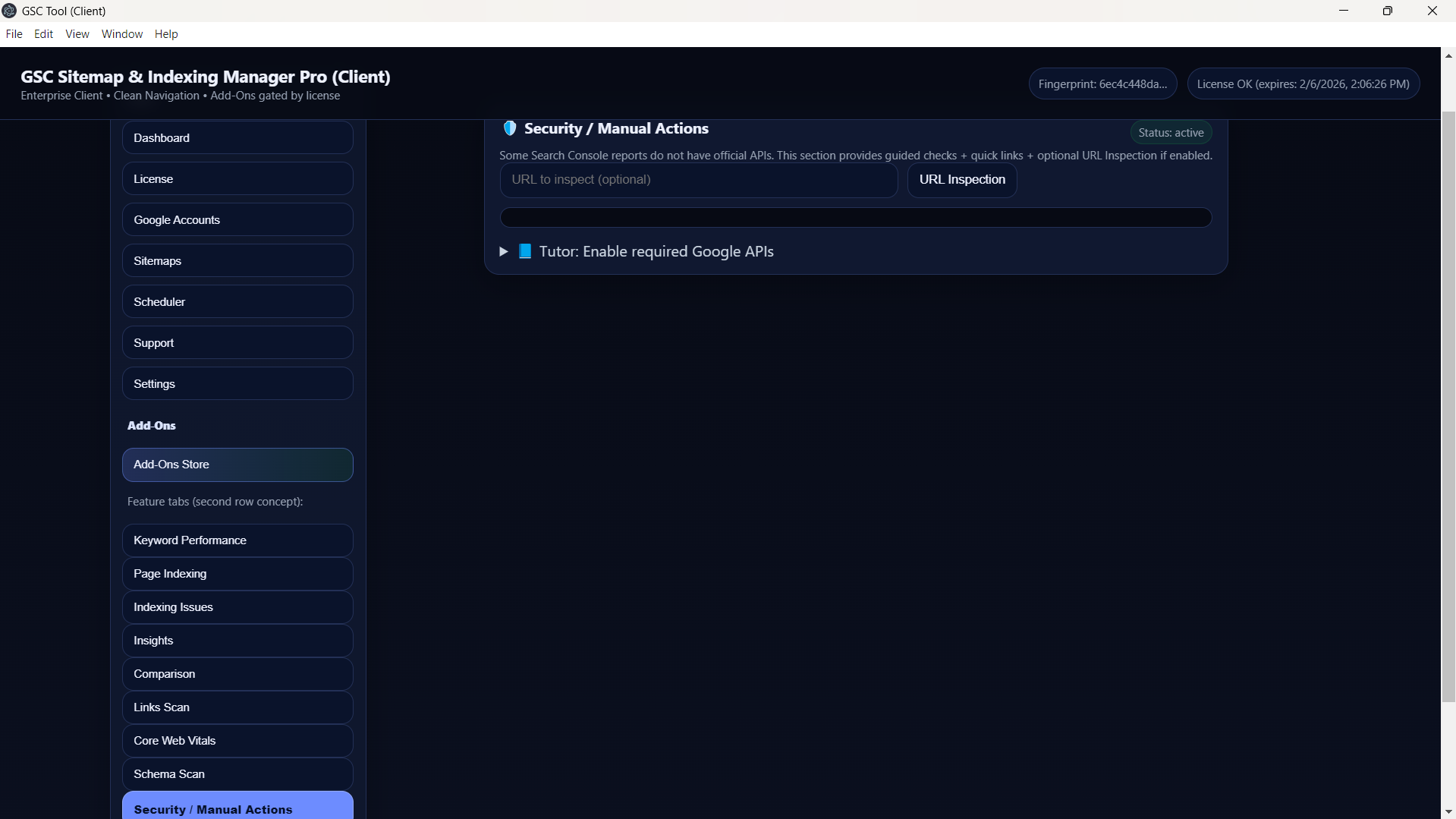The height and width of the screenshot is (819, 1456).
Task: Open the Core Web Vitals tab
Action: point(237,741)
